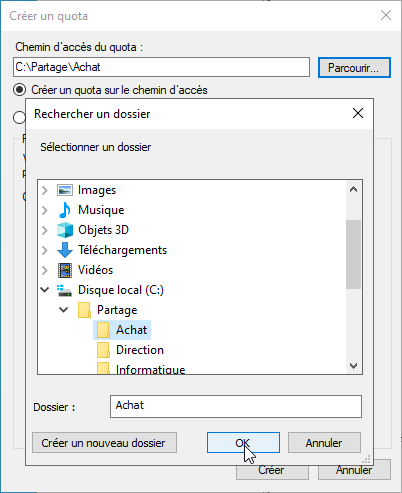Select the Partage folder icon
402x493 pixels.
coord(84,310)
